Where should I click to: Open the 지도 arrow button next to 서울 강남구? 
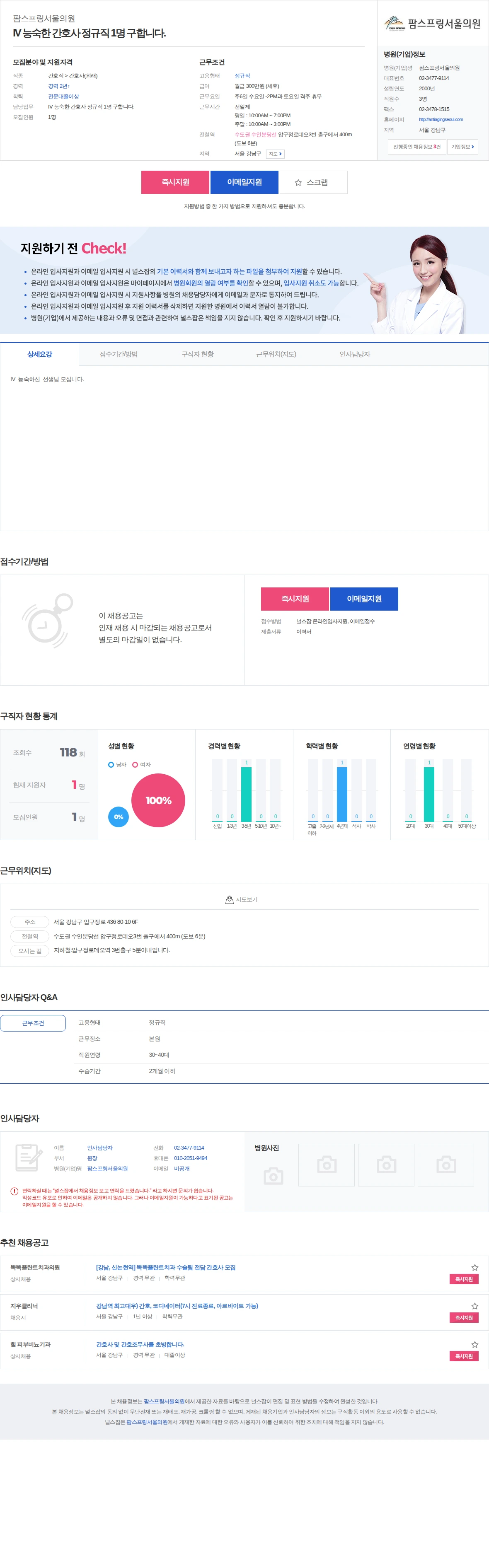pos(275,154)
